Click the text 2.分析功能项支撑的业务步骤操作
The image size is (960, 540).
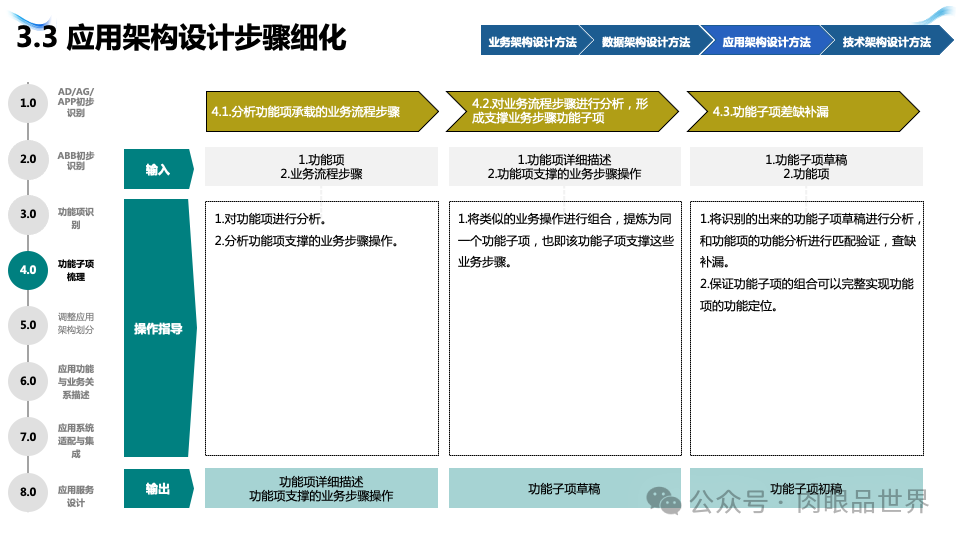[x=306, y=241]
